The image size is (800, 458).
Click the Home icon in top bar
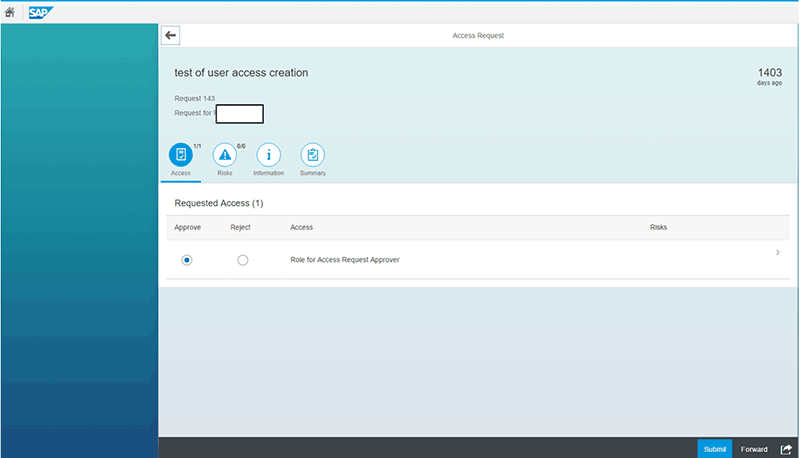[x=10, y=13]
